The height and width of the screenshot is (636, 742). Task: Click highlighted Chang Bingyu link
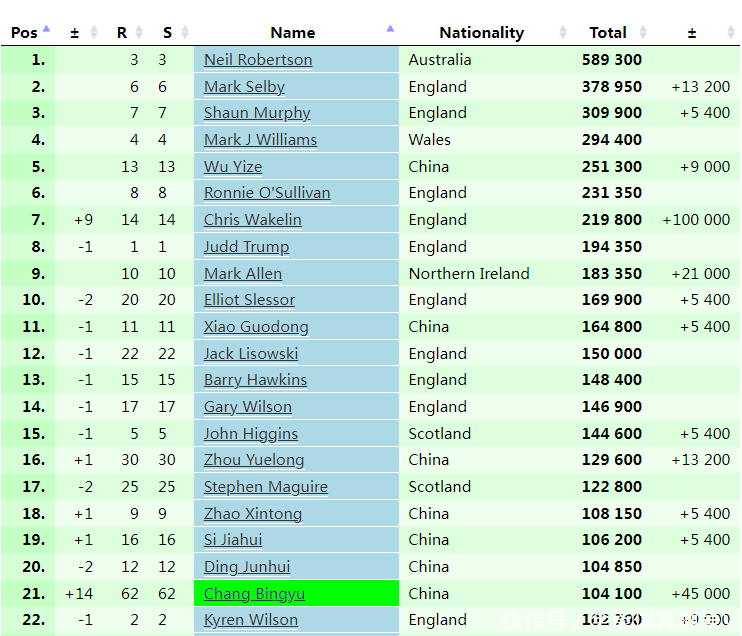[254, 594]
